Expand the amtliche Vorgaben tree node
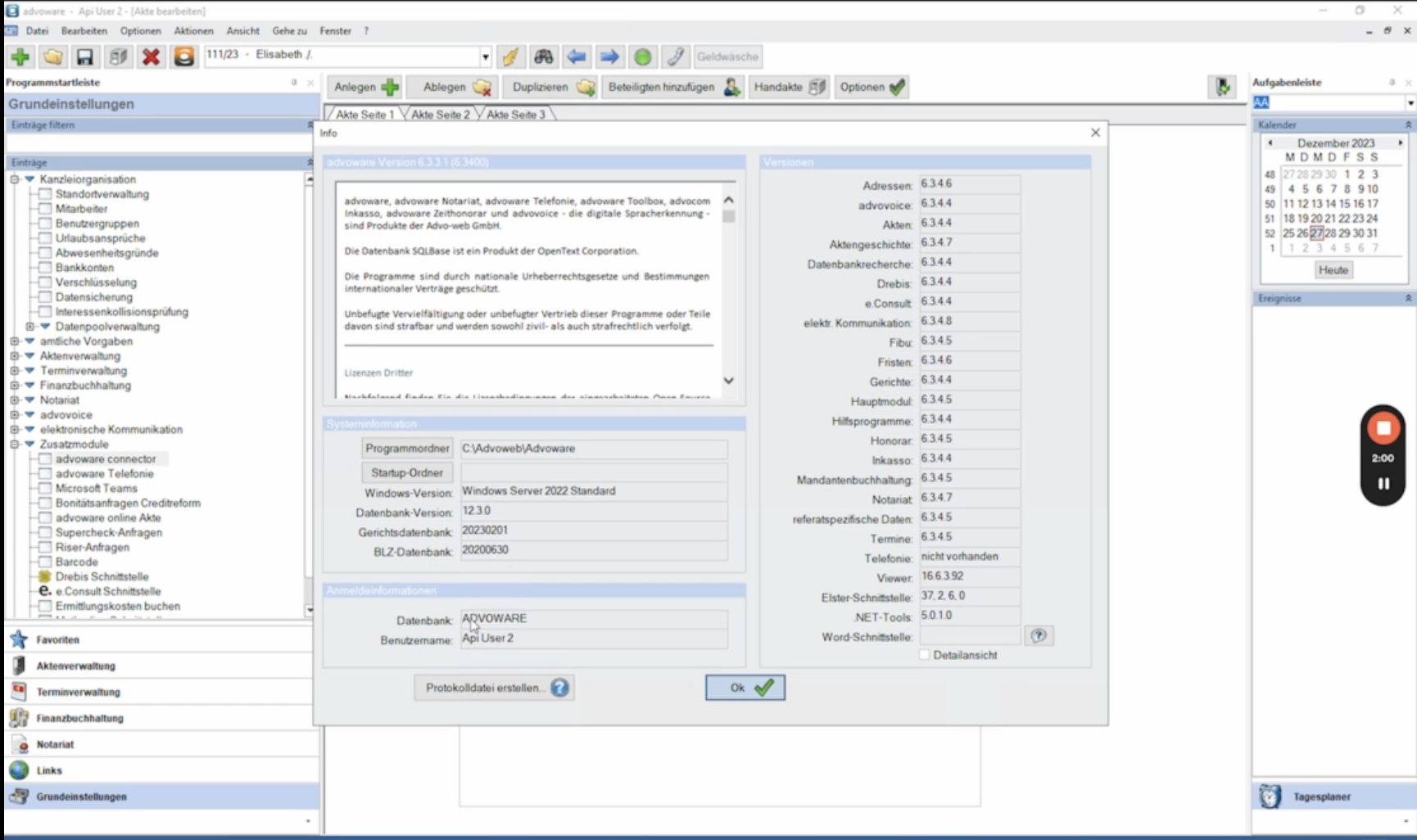1417x840 pixels. [15, 341]
